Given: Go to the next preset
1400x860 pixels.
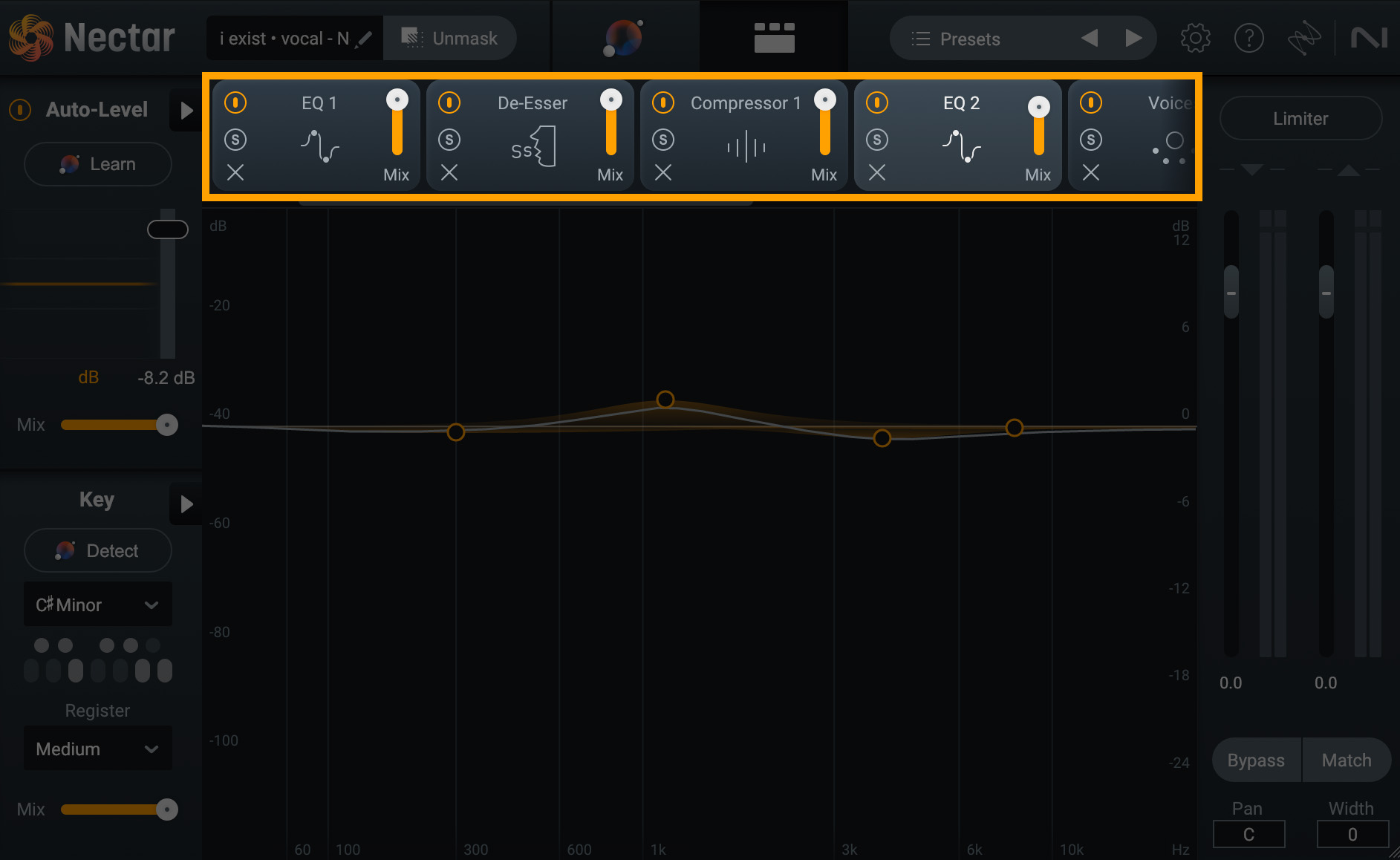Looking at the screenshot, I should (1133, 38).
